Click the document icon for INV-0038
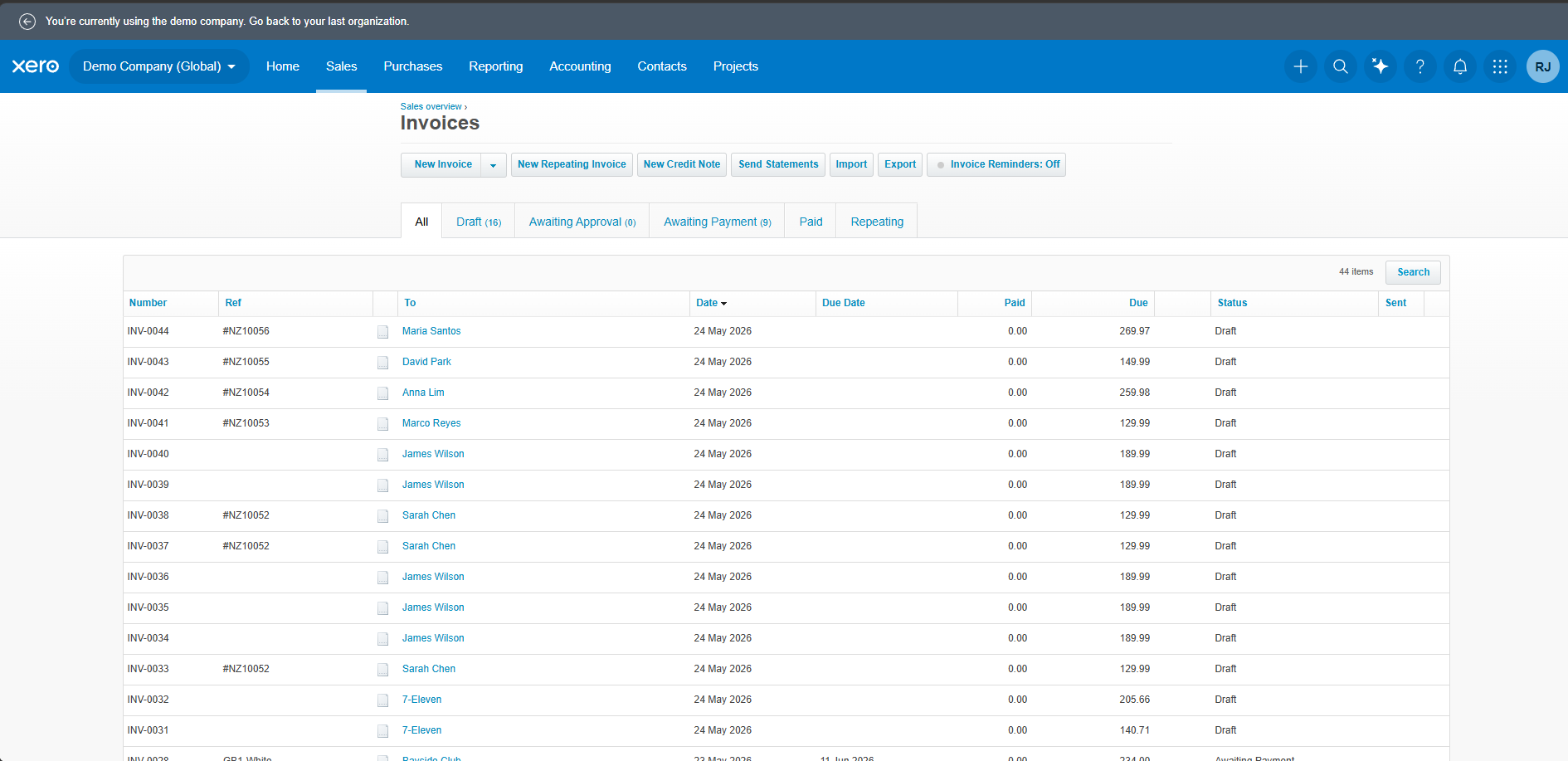The width and height of the screenshot is (1568, 761). [x=382, y=516]
